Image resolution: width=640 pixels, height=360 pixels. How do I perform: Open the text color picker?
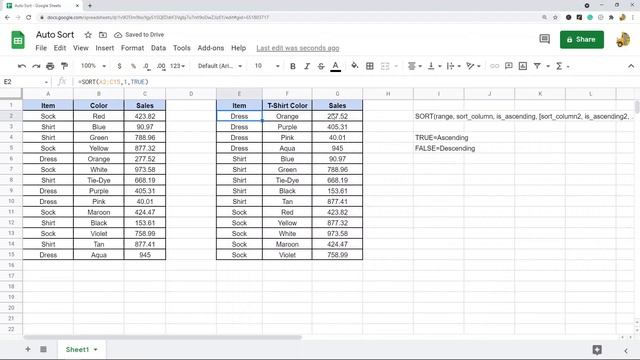(x=336, y=66)
